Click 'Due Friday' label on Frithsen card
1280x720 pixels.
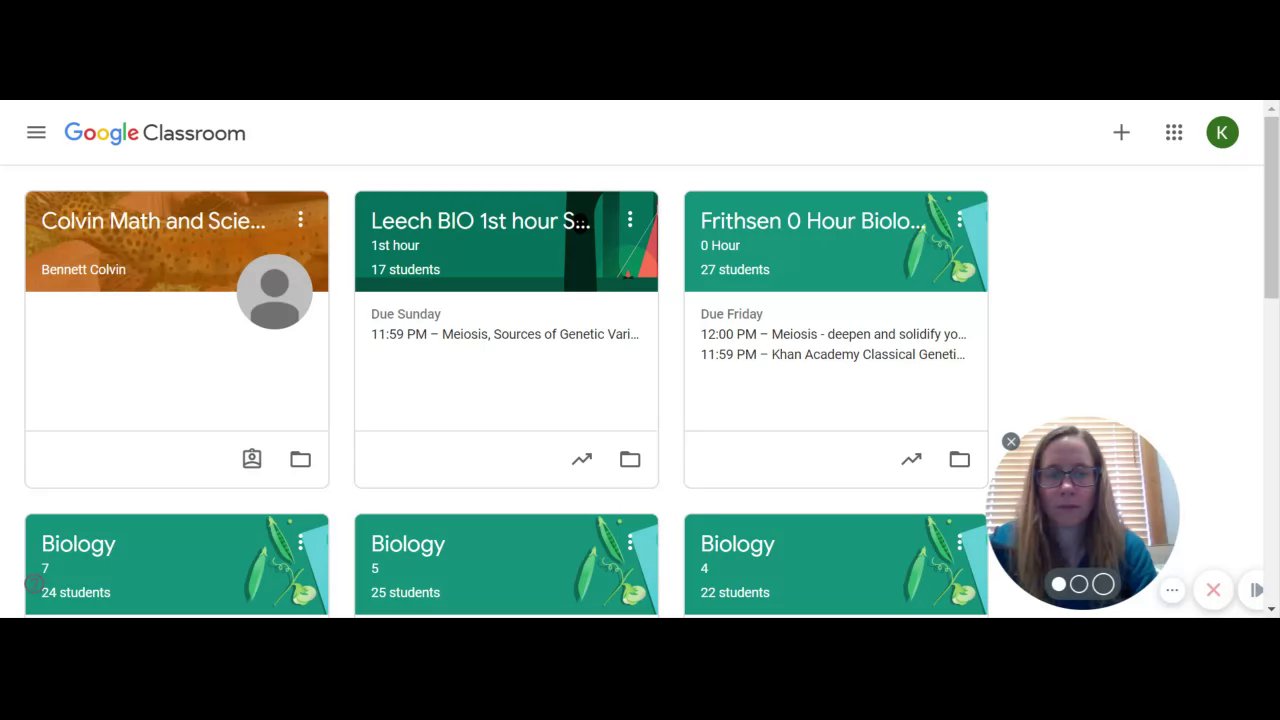732,314
